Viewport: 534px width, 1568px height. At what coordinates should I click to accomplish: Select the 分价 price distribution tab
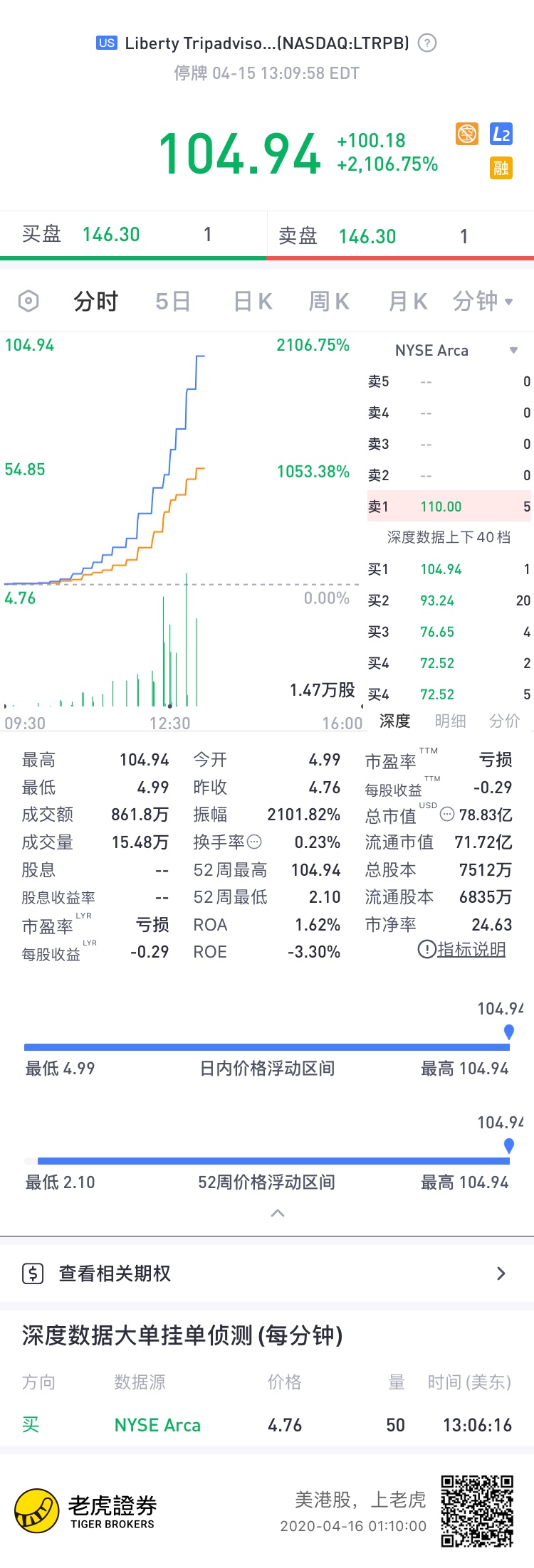505,721
